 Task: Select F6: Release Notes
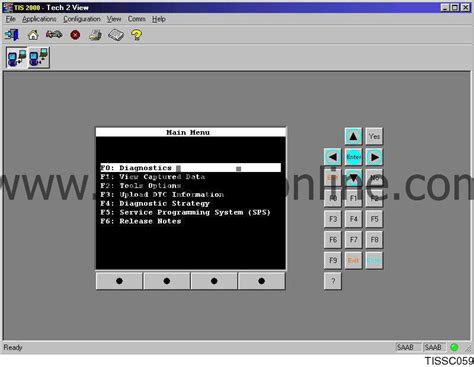tap(141, 221)
